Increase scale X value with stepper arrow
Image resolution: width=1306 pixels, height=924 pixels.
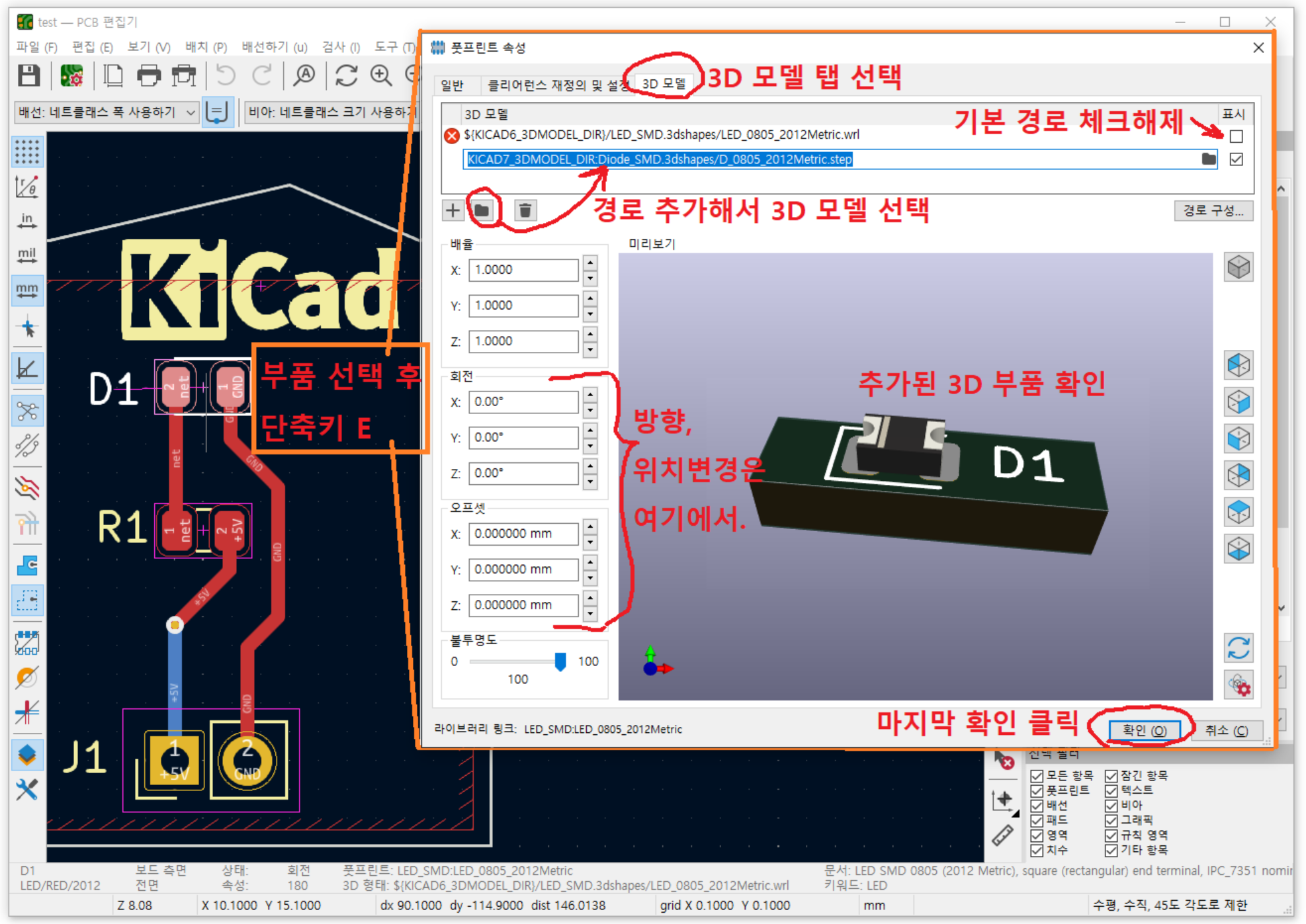590,263
